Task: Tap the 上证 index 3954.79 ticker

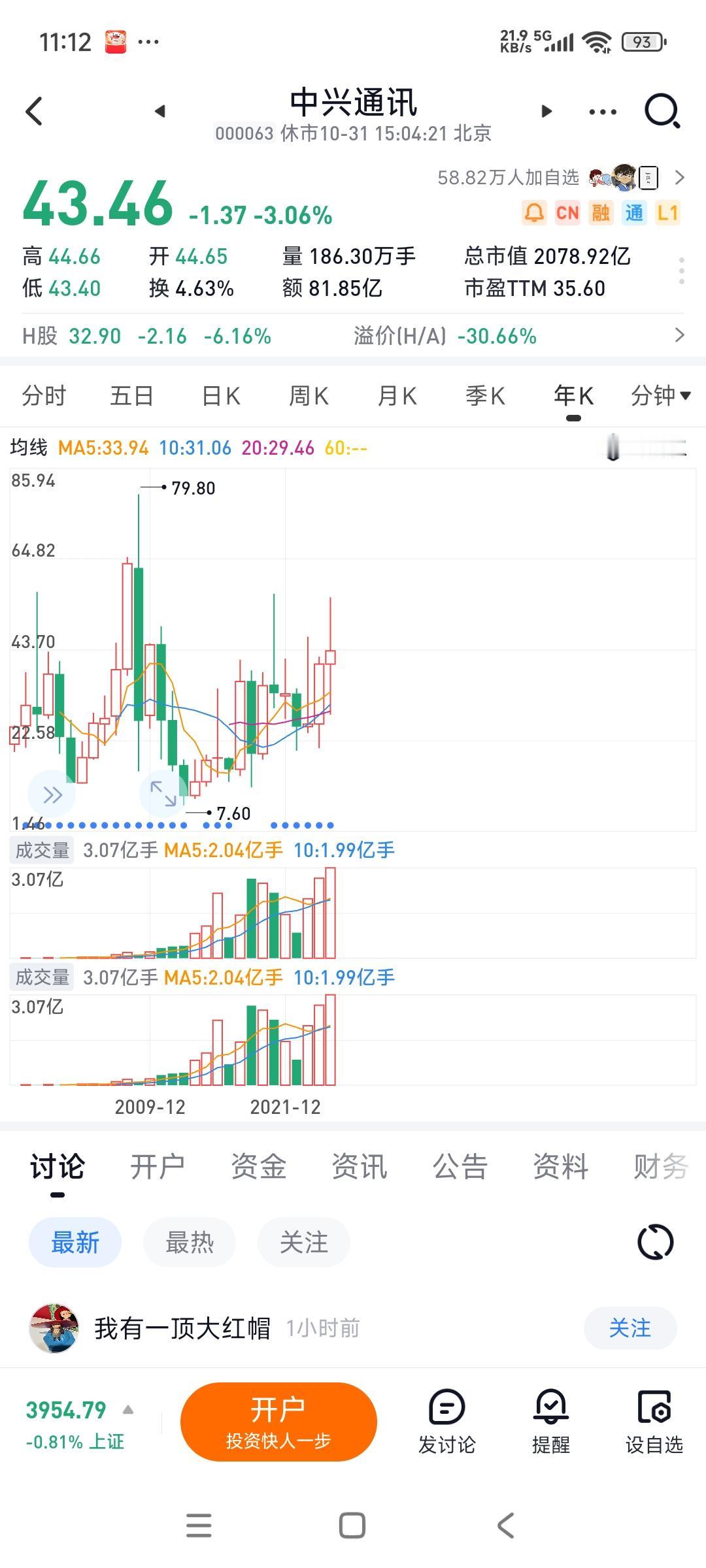Action: point(74,1424)
